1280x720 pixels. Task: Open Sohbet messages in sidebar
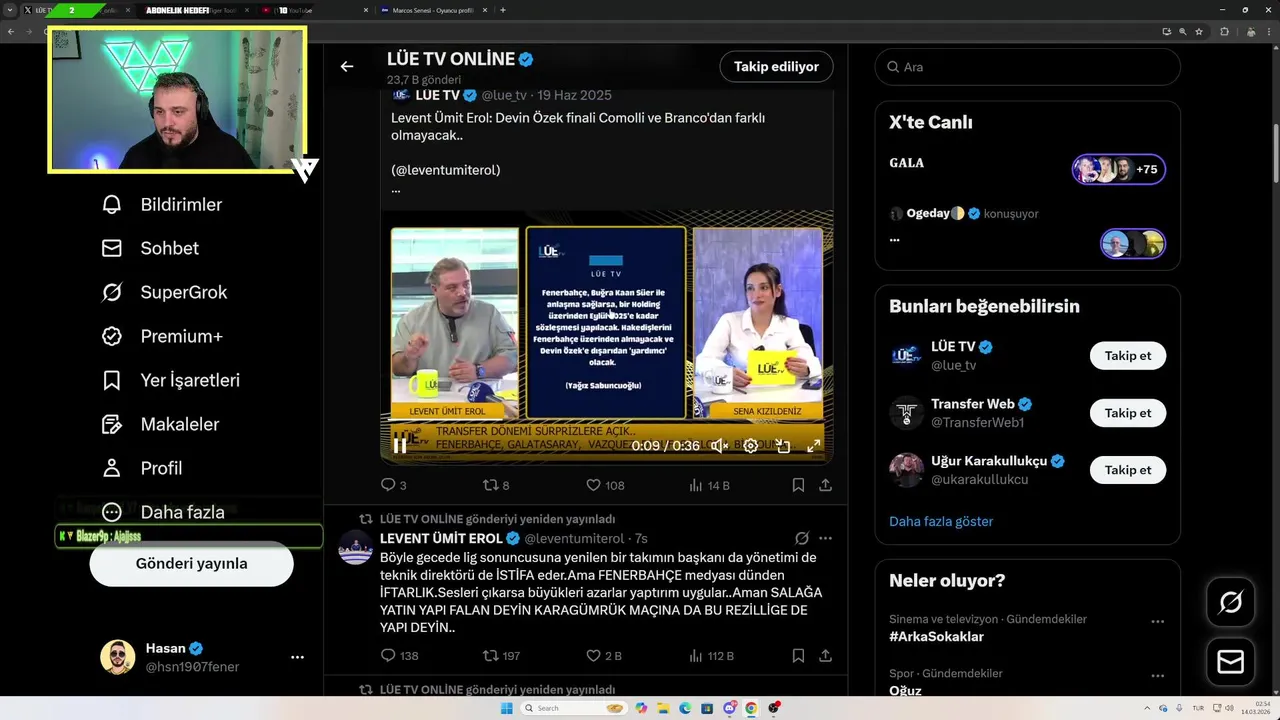pyautogui.click(x=150, y=249)
